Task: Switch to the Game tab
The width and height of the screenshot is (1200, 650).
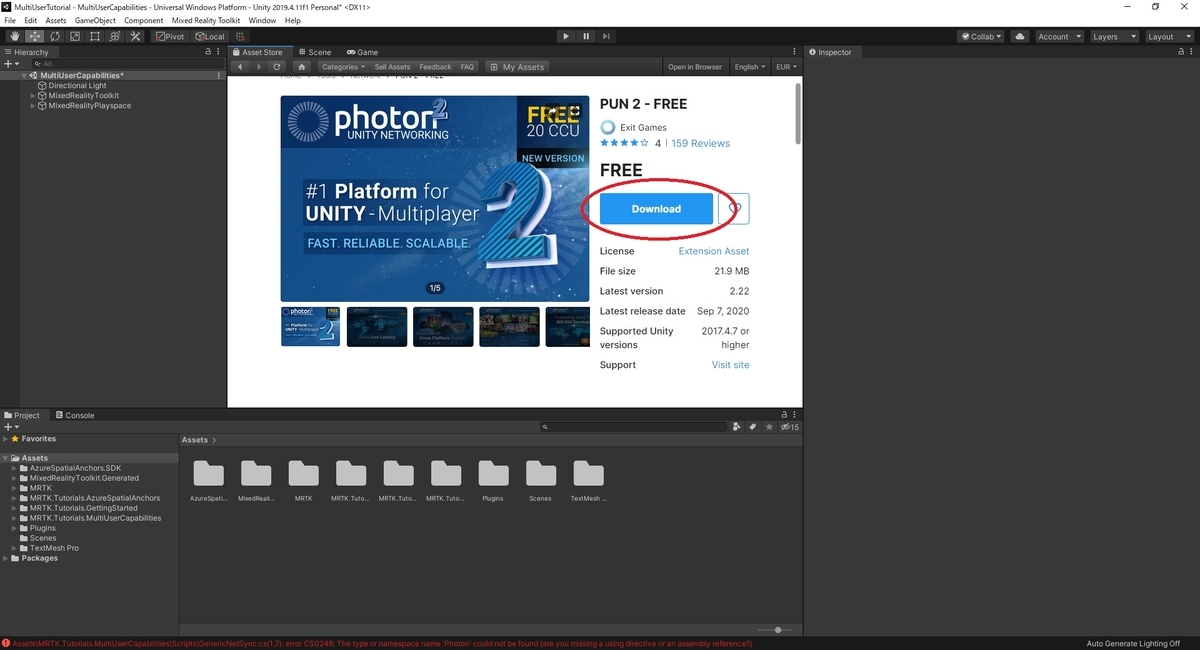Action: pyautogui.click(x=363, y=52)
